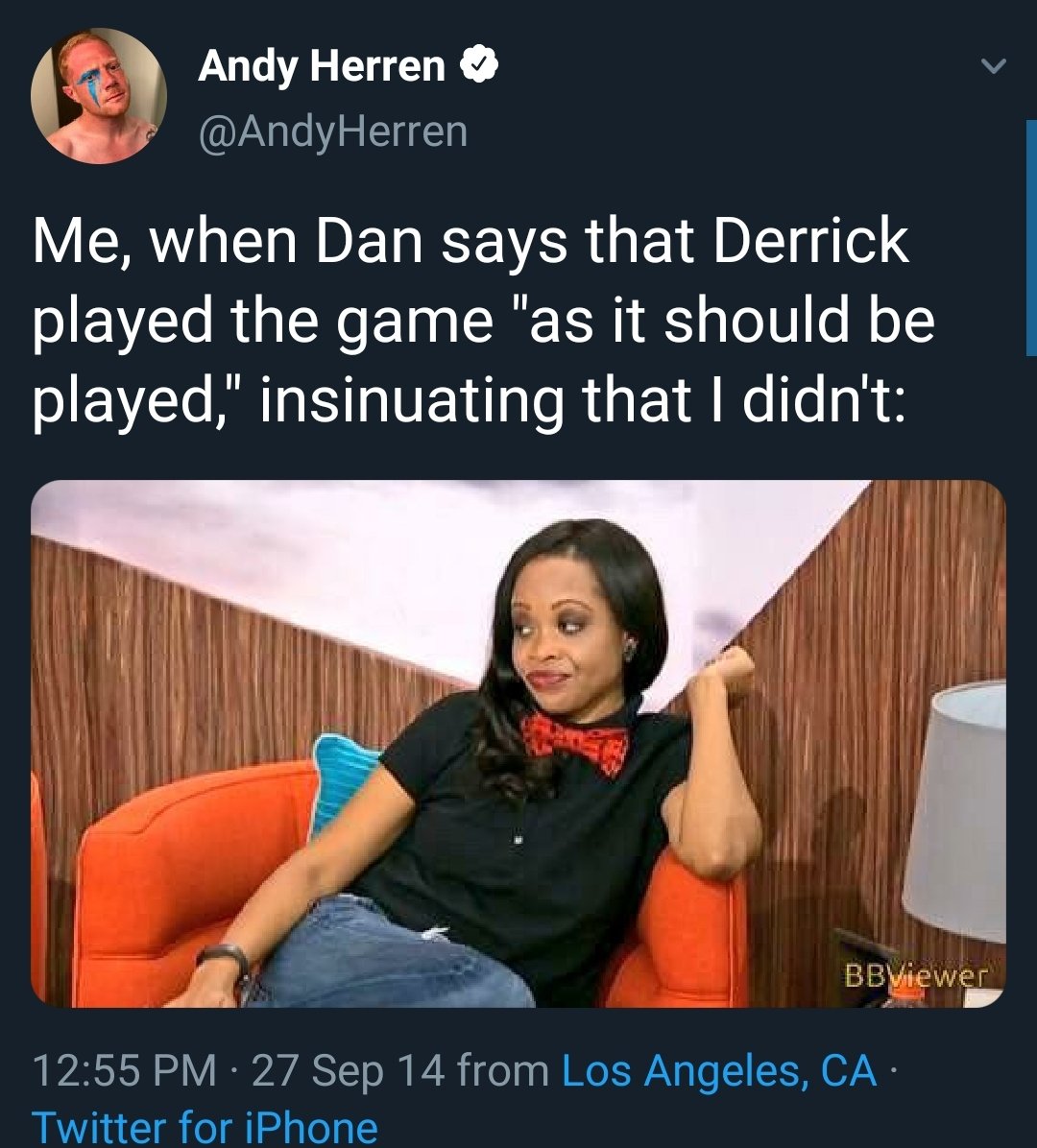Select the tweet text starting with 'Me, when Dan'

483,320
